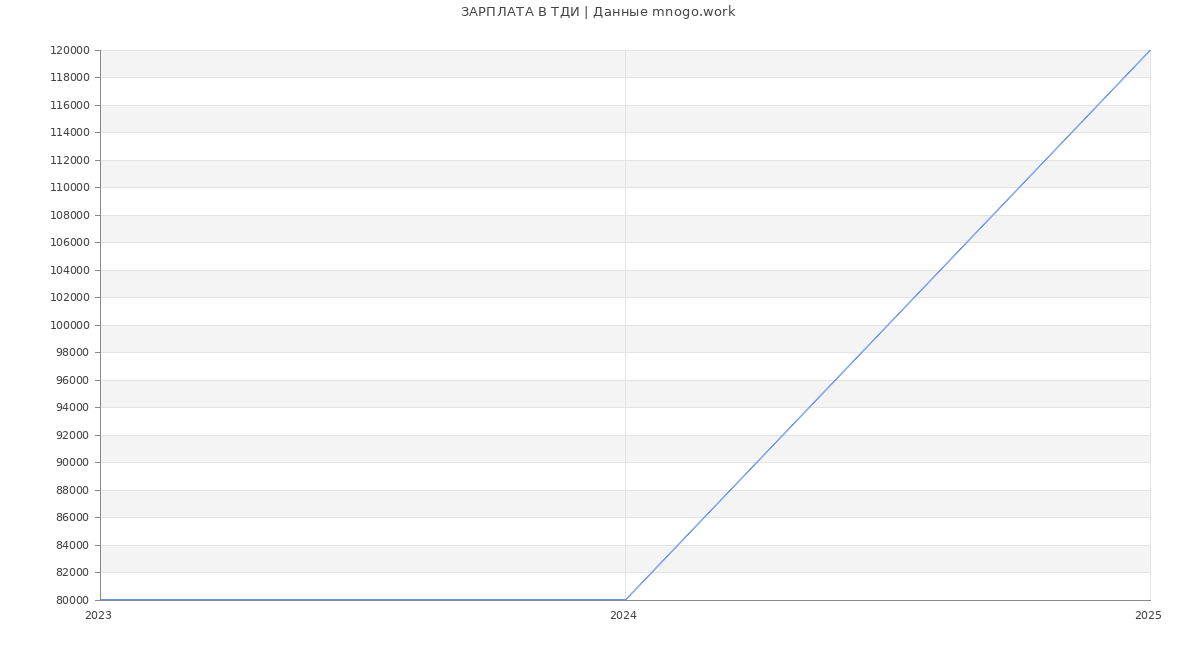The image size is (1200, 650).
Task: Click the line's data point at 2024
Action: coord(625,600)
